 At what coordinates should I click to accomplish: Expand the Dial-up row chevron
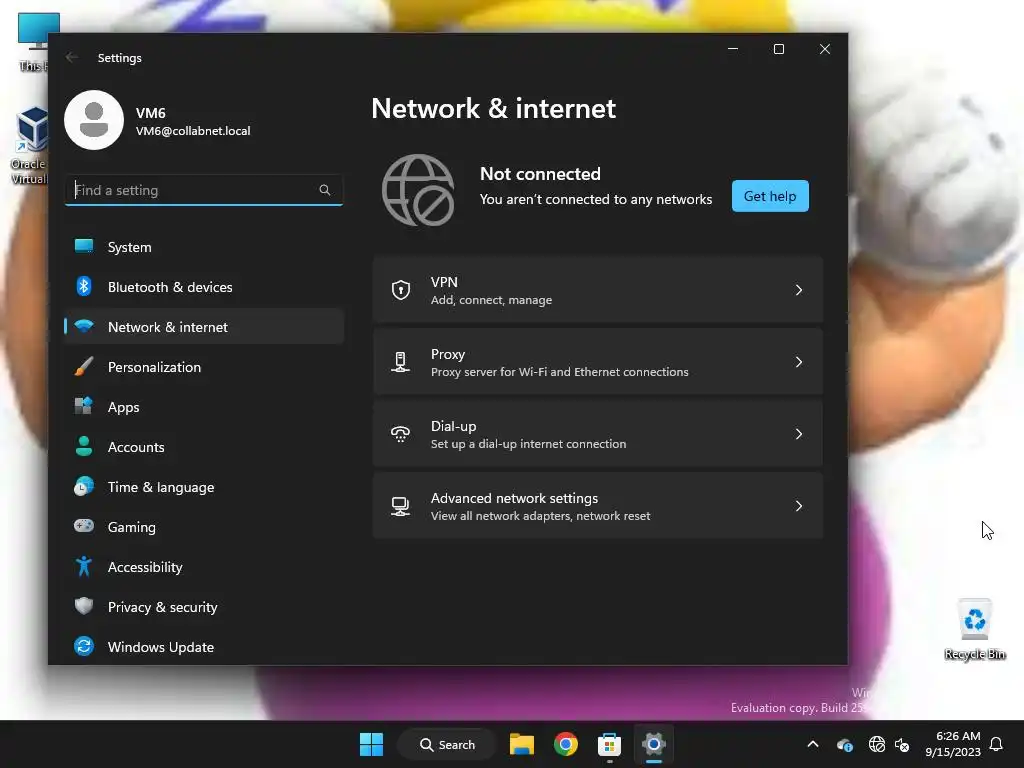click(798, 434)
